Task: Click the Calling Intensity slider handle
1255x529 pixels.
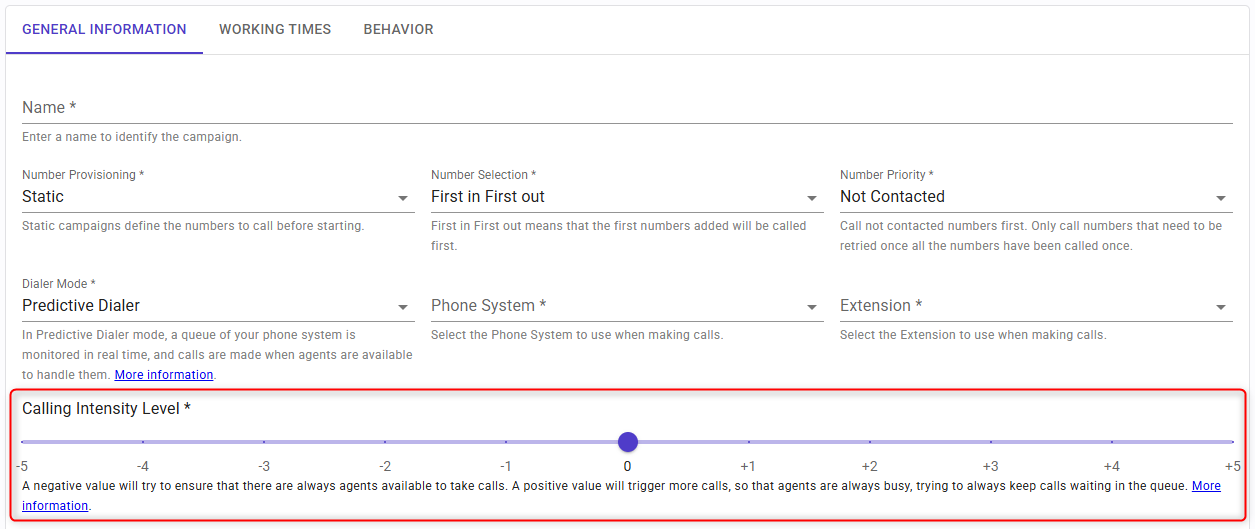Action: pyautogui.click(x=627, y=442)
